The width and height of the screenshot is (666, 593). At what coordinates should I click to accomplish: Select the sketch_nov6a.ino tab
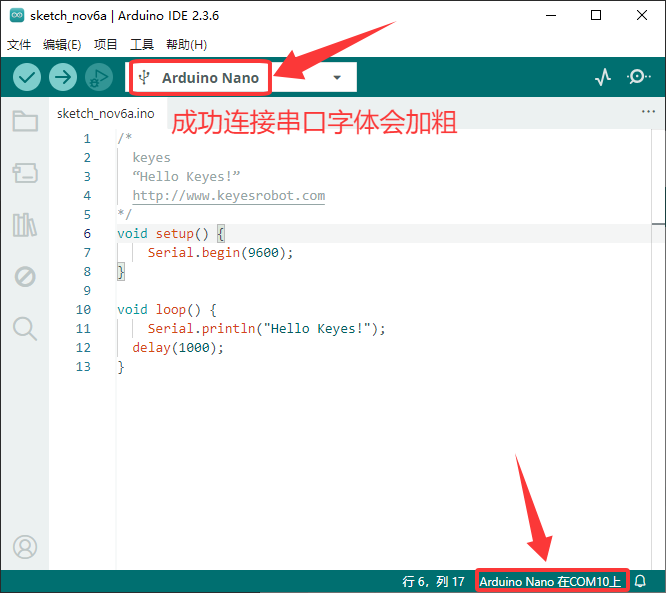(106, 114)
